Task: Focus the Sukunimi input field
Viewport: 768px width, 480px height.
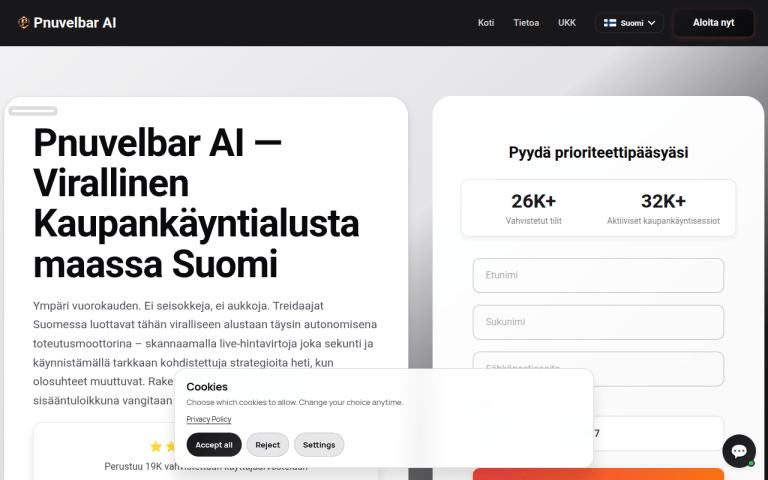Action: [x=598, y=322]
